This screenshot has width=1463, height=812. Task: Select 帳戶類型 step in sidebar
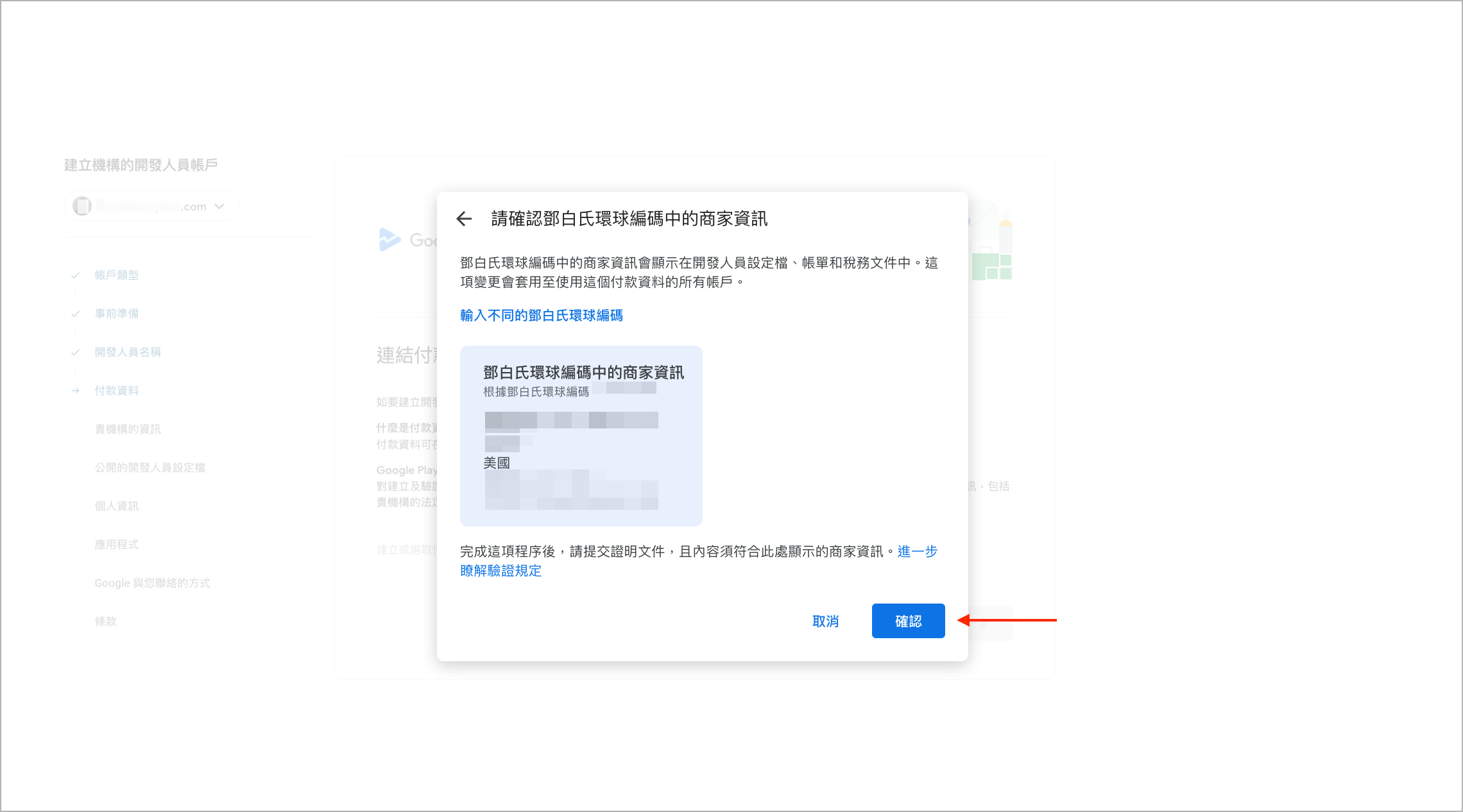(117, 275)
